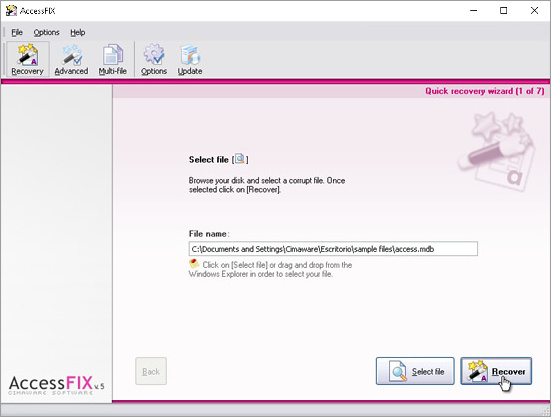Open the Multi-file recovery toolbar icon
The image size is (551, 417).
(112, 59)
